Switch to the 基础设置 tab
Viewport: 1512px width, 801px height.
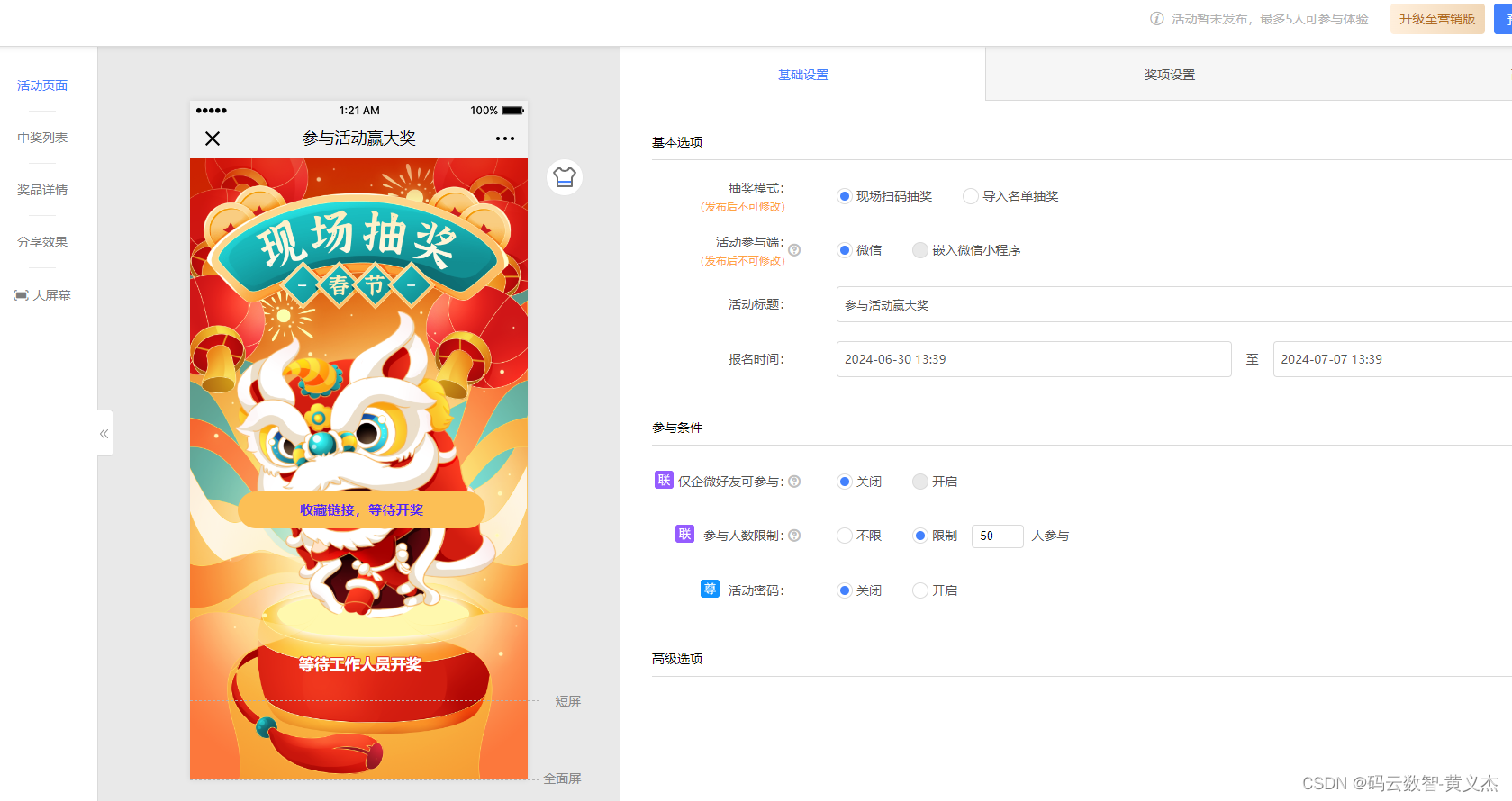point(803,75)
